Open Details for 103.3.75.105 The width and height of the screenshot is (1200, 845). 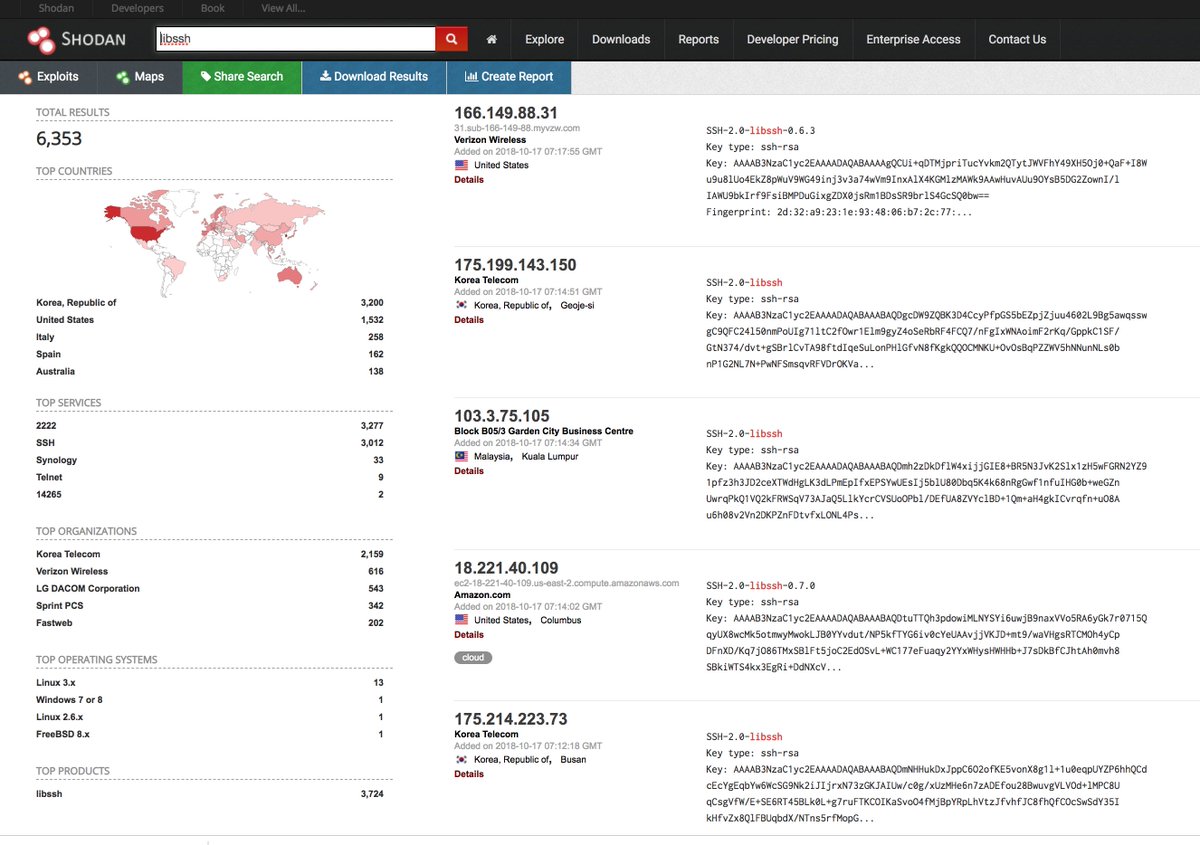469,471
